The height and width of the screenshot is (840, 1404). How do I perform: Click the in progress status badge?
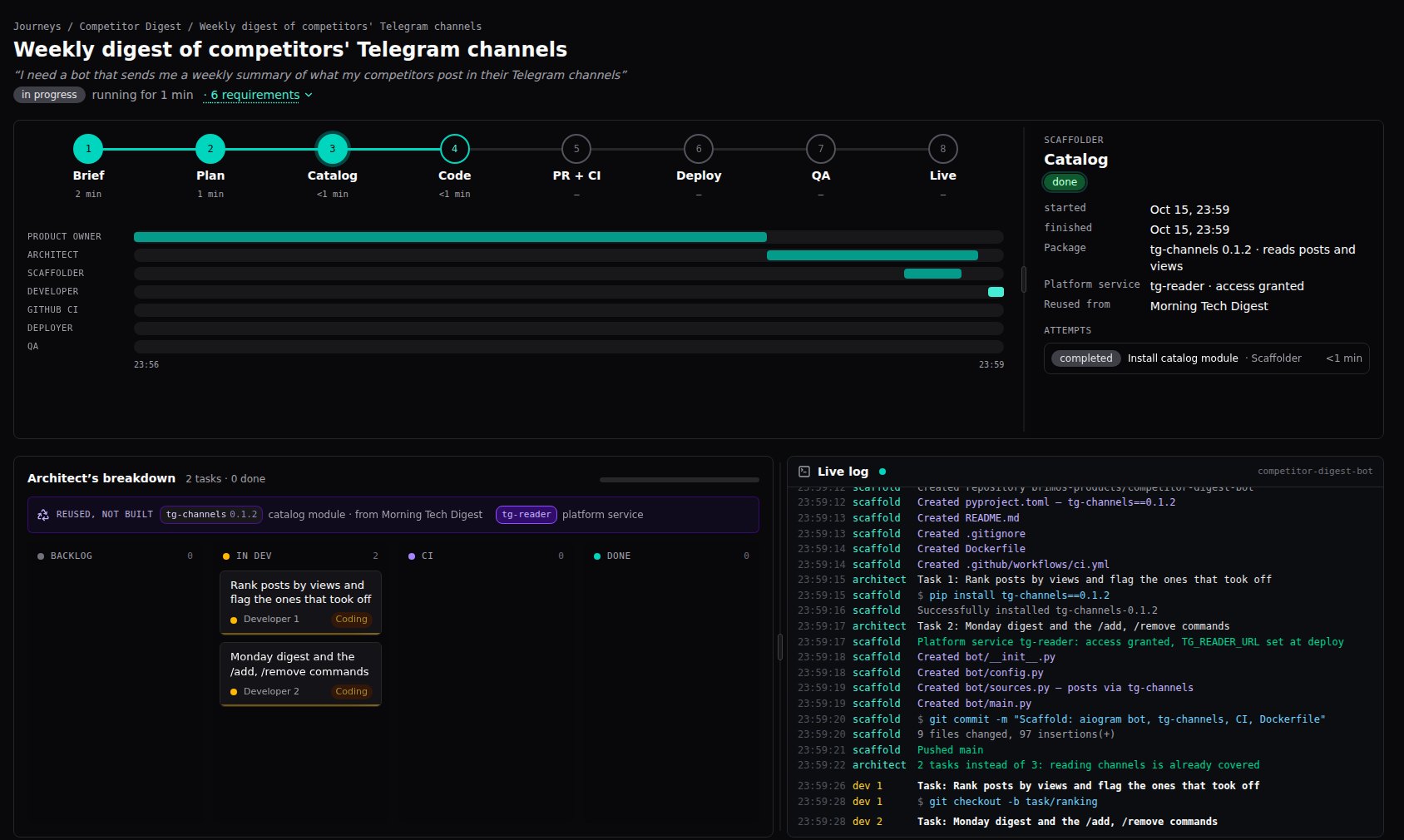(x=49, y=95)
